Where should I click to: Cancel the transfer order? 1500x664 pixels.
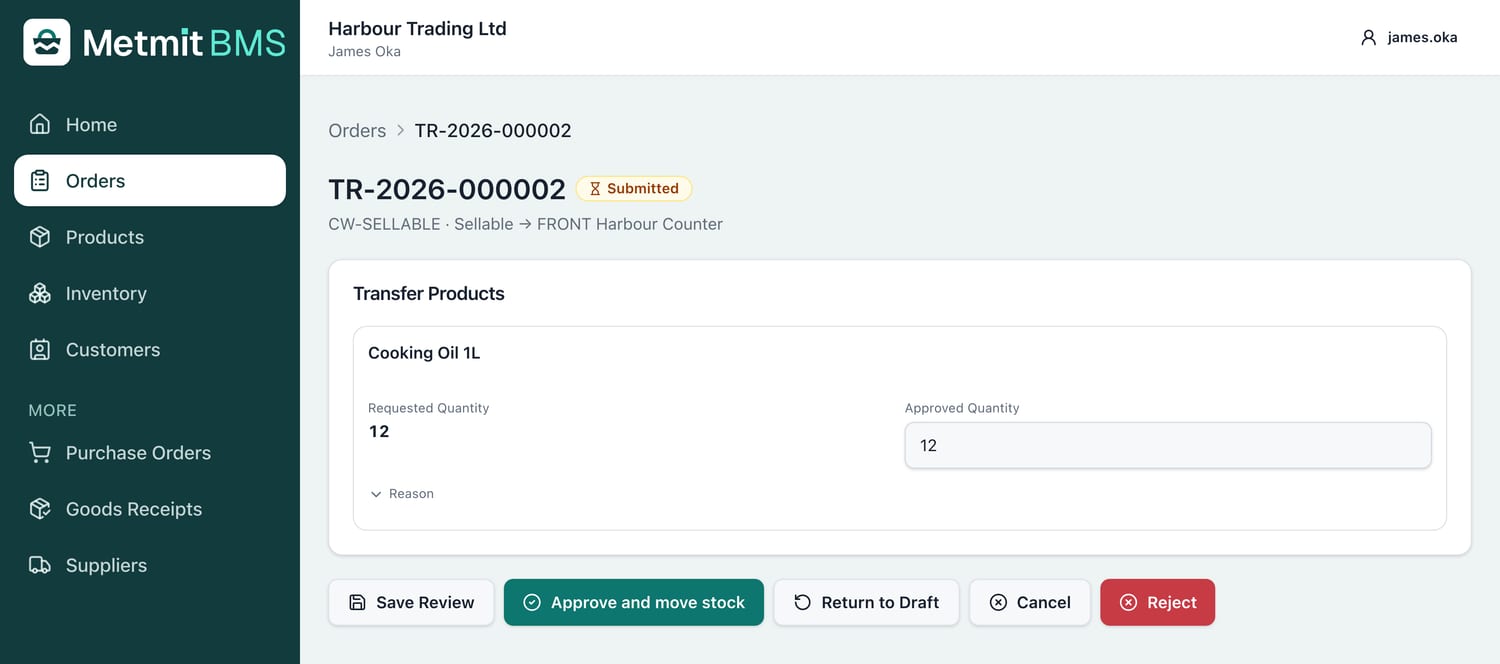point(1030,602)
